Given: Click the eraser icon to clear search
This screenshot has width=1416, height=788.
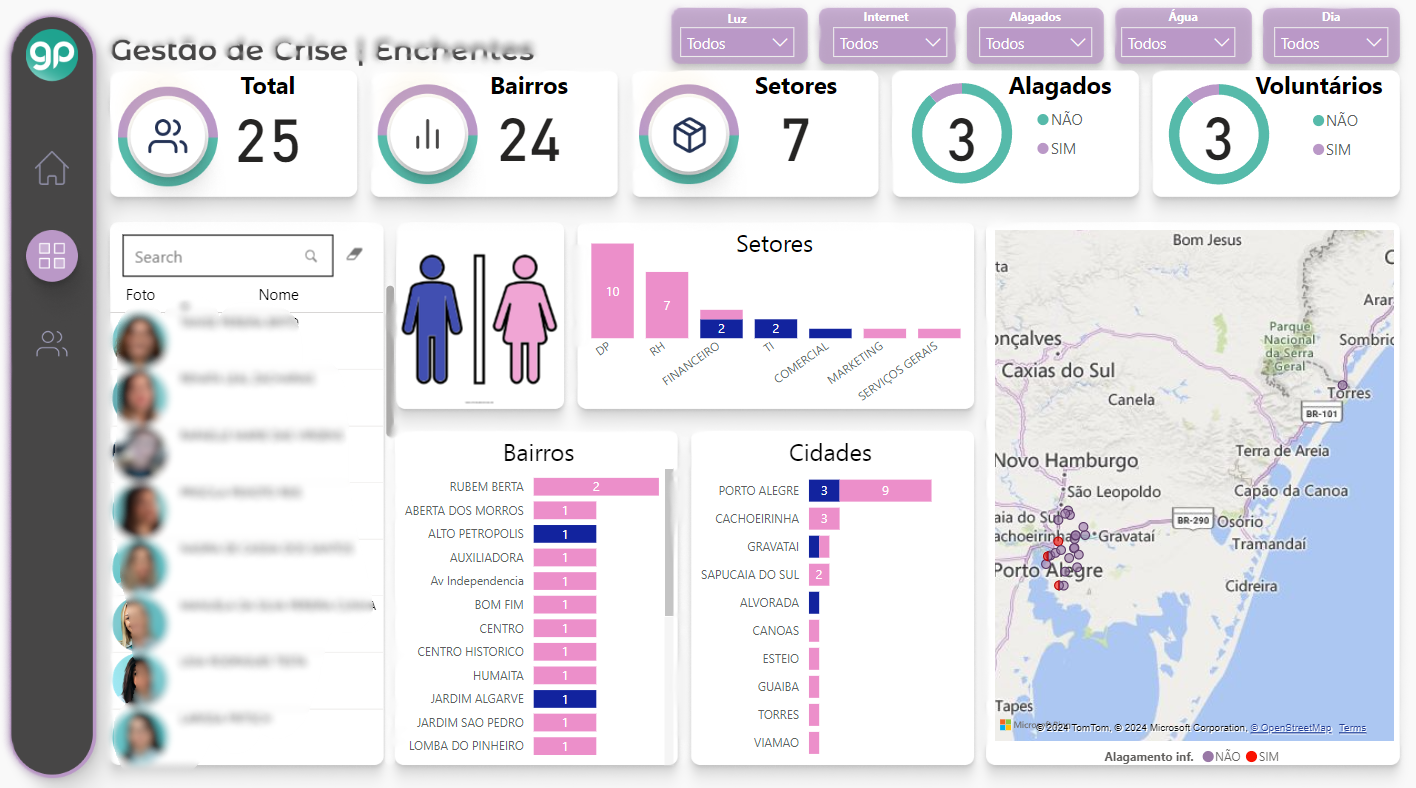Looking at the screenshot, I should 353,255.
